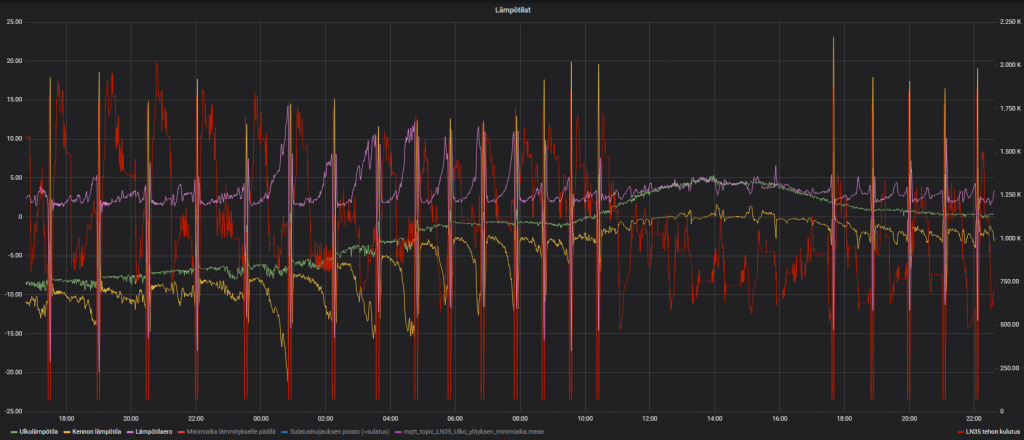Toggle LN35 tehon kulutus legend series
This screenshot has height=440, width=1024.
993,432
